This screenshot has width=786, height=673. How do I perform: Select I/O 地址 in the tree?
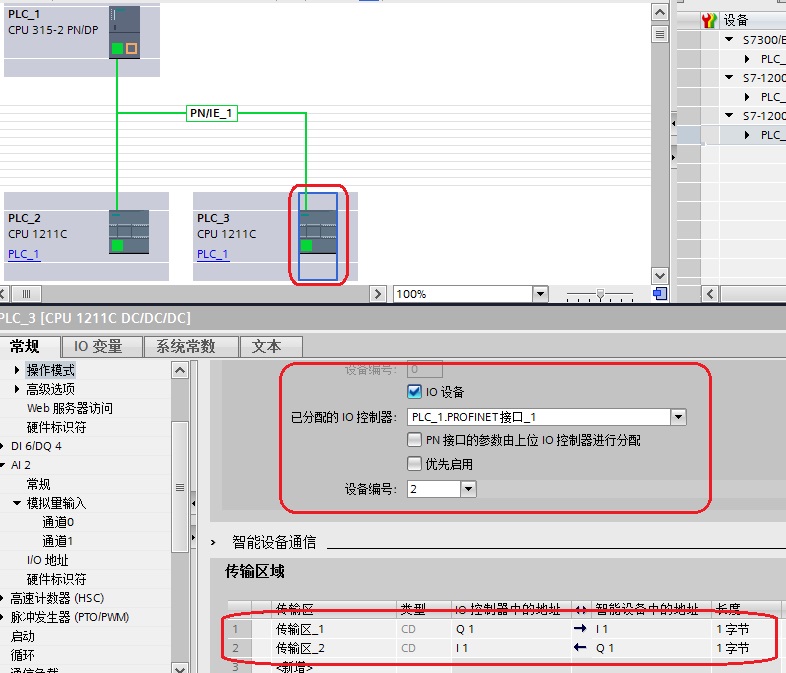pyautogui.click(x=48, y=560)
